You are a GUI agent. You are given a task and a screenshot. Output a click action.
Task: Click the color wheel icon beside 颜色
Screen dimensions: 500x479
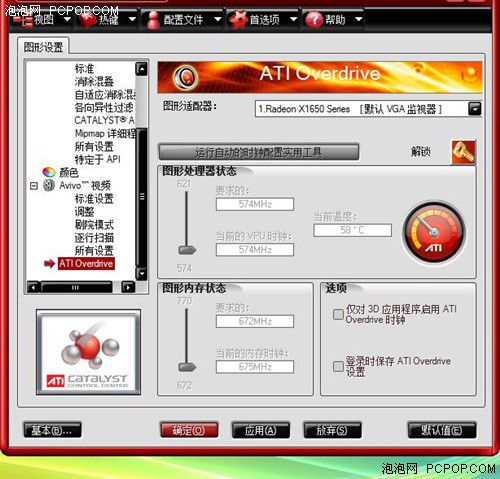(49, 172)
